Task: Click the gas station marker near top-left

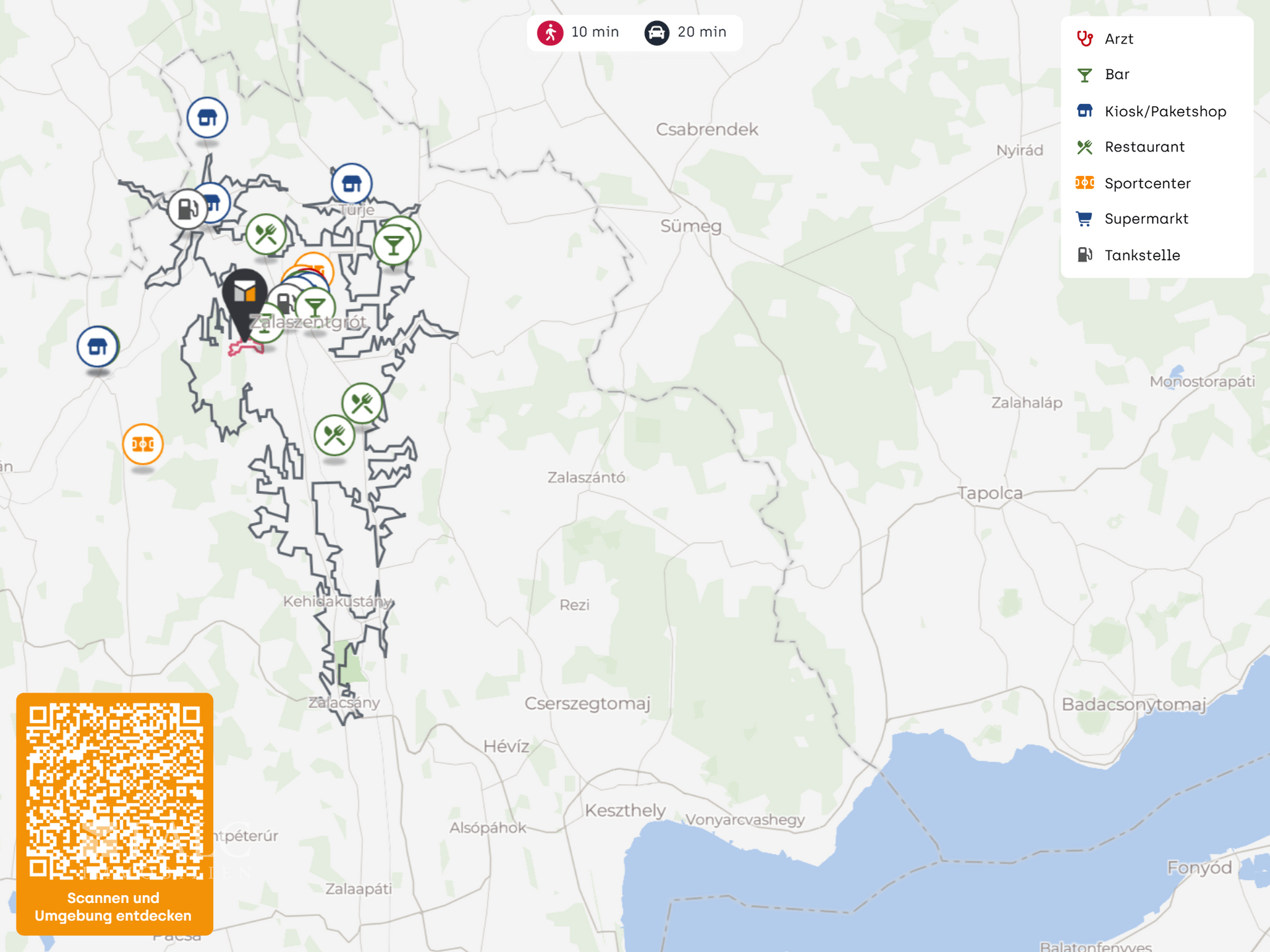Action: [187, 210]
